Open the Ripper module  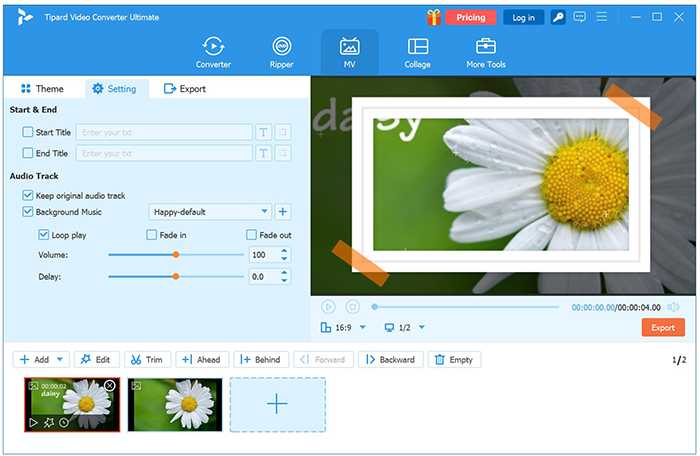(x=282, y=52)
